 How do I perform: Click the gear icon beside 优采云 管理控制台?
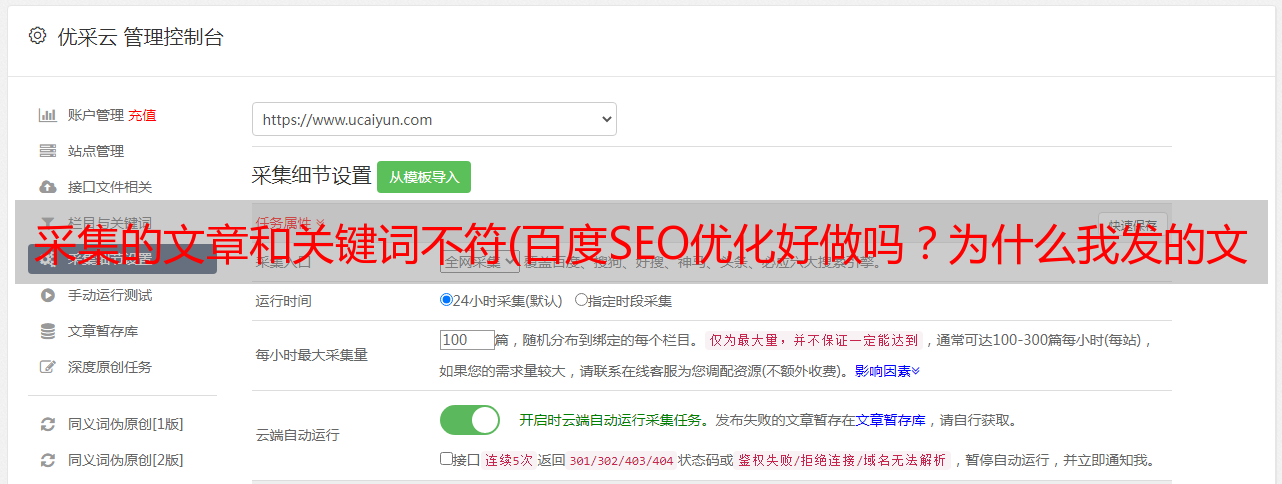37,36
